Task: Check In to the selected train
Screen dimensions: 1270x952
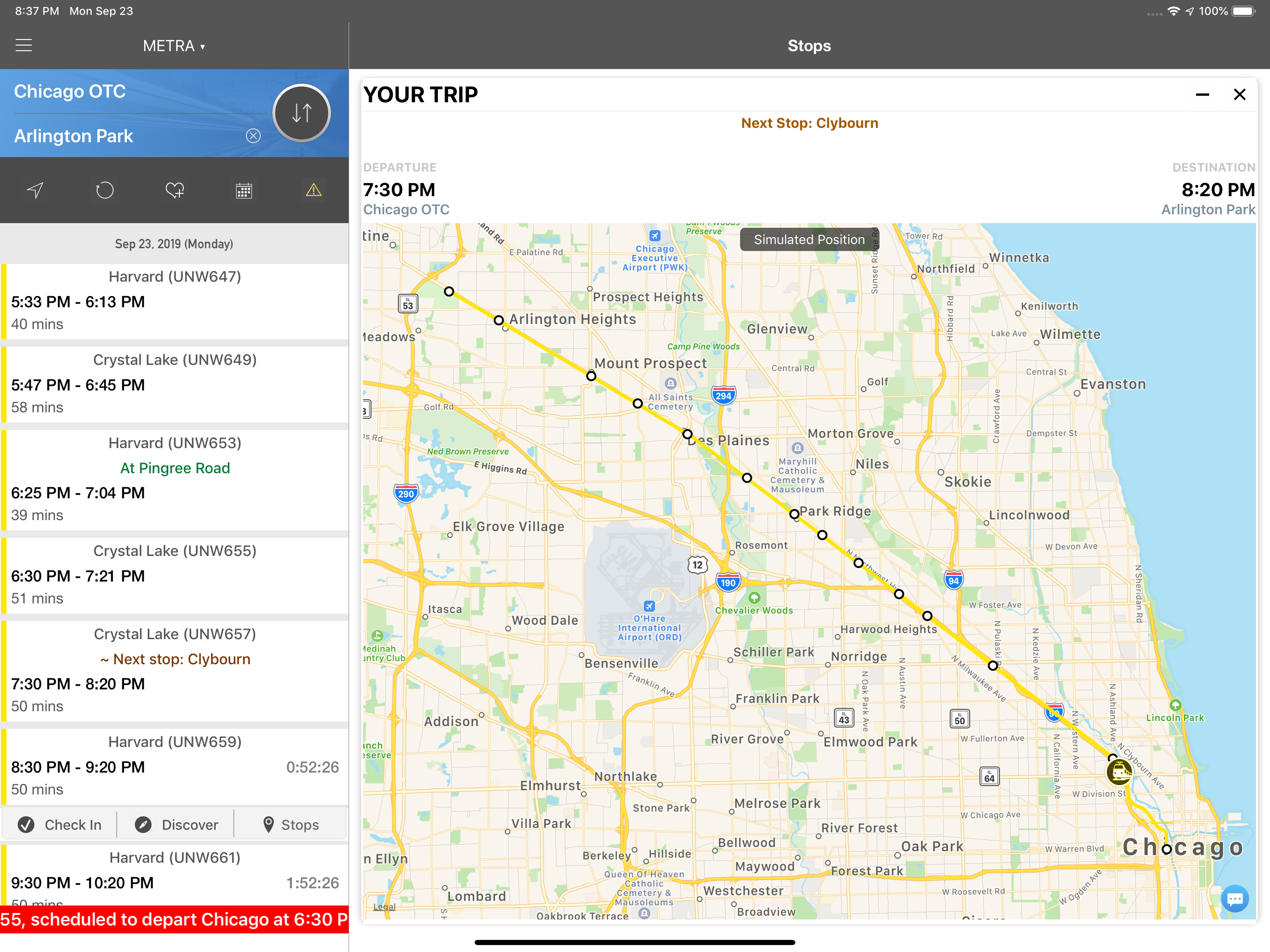Action: coord(60,825)
